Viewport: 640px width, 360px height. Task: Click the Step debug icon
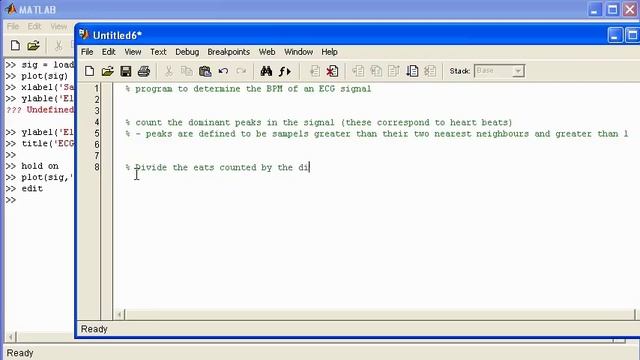(x=358, y=71)
